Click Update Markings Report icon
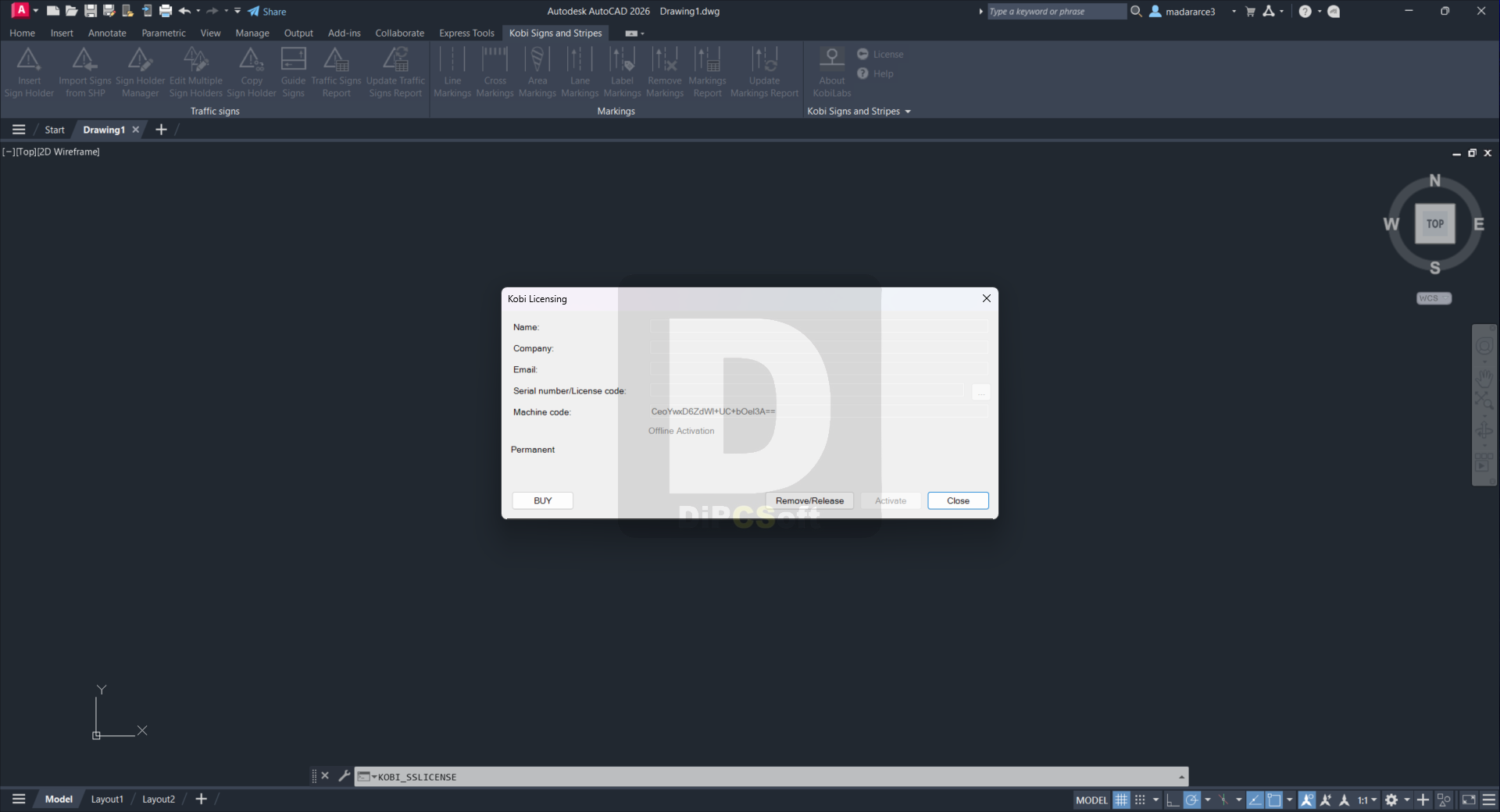Viewport: 1500px width, 812px height. [764, 59]
